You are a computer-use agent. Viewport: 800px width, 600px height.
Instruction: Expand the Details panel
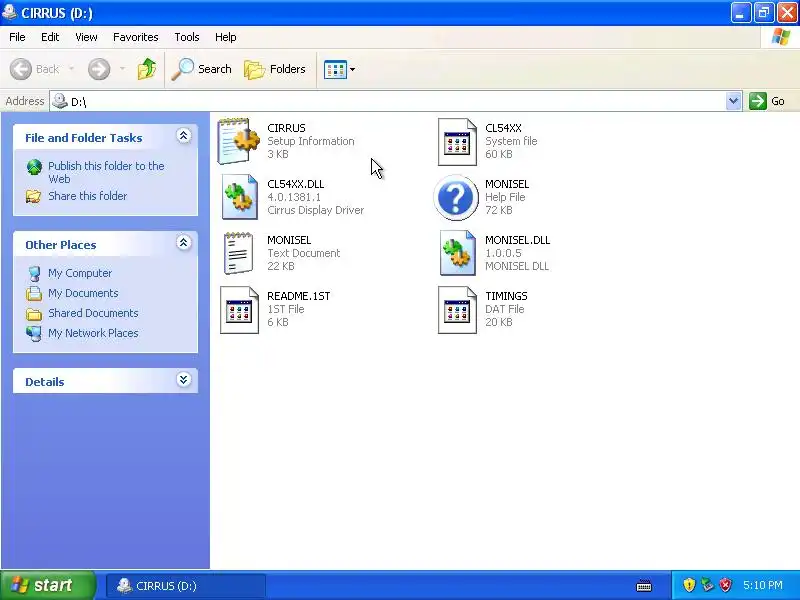click(184, 380)
